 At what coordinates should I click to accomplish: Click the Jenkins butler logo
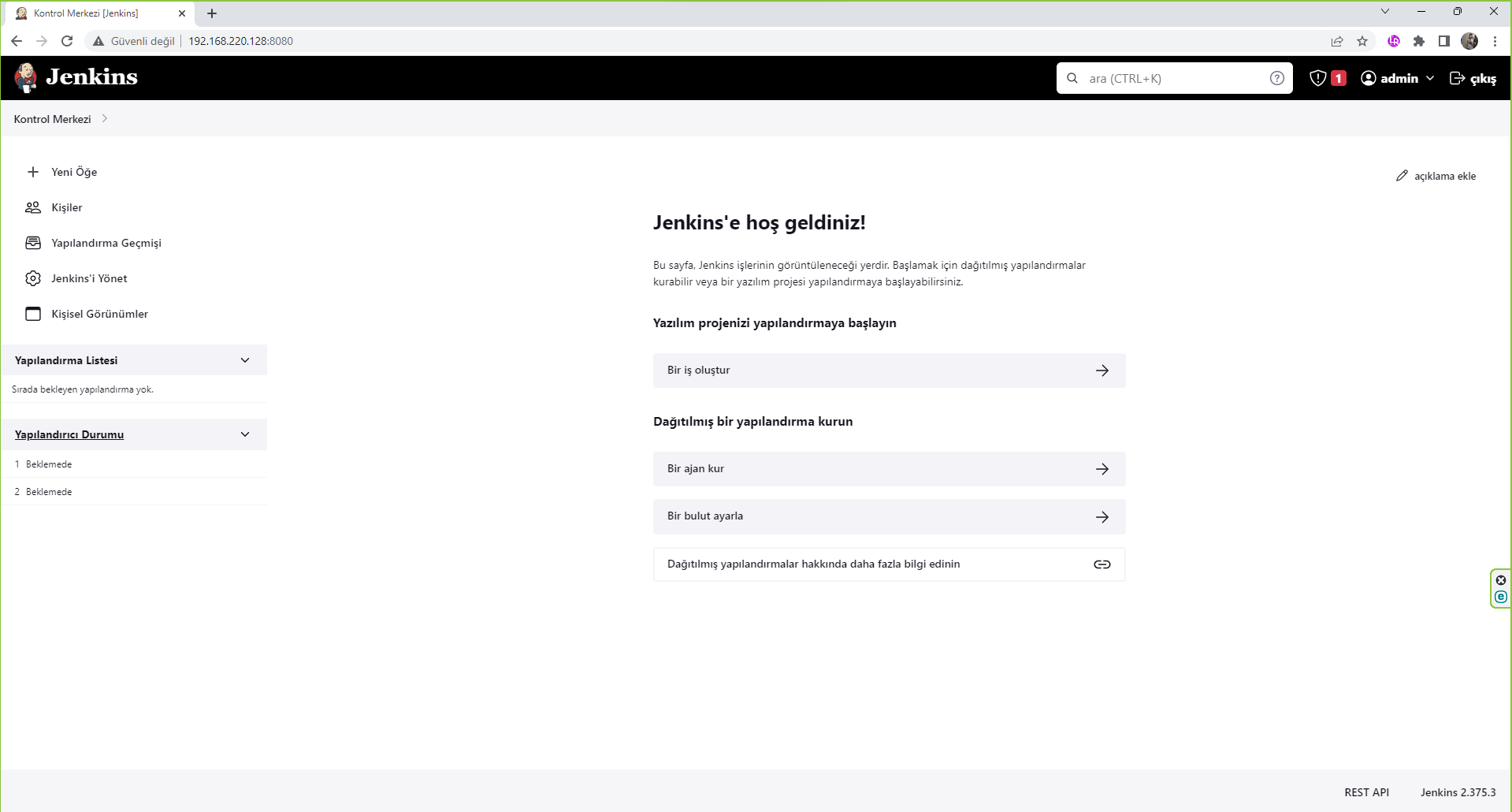tap(26, 77)
